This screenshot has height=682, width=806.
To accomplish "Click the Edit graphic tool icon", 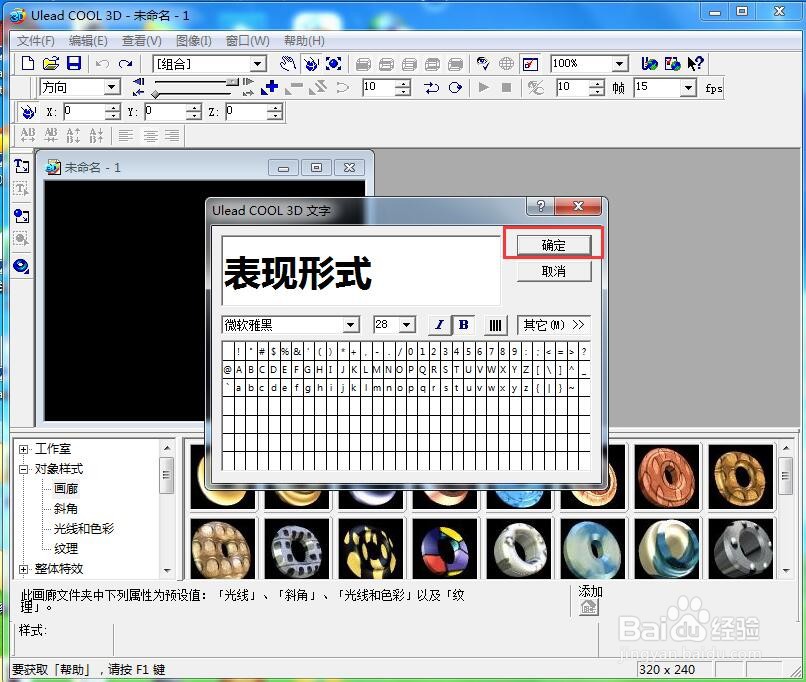I will [x=22, y=239].
